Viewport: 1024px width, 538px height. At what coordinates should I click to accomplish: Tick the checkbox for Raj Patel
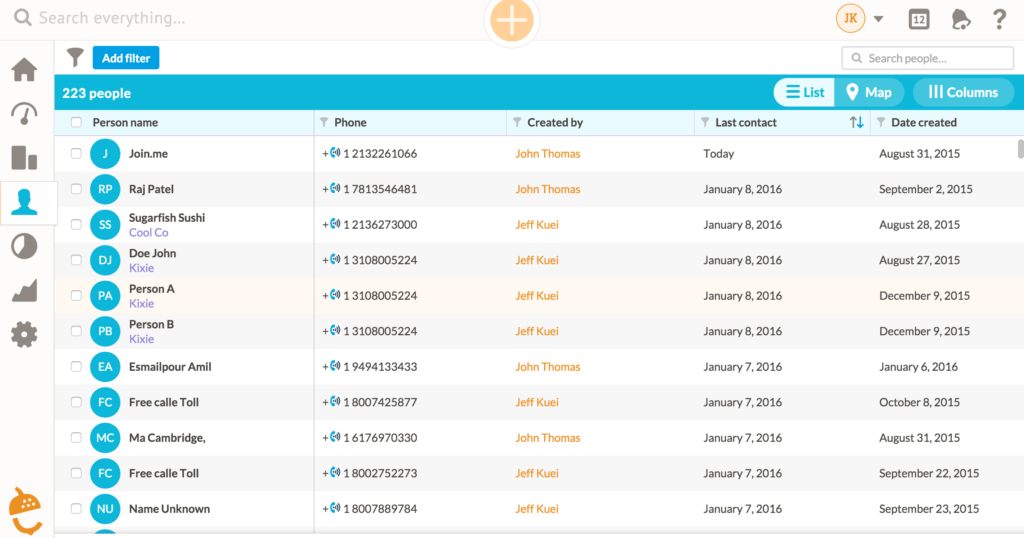point(76,189)
